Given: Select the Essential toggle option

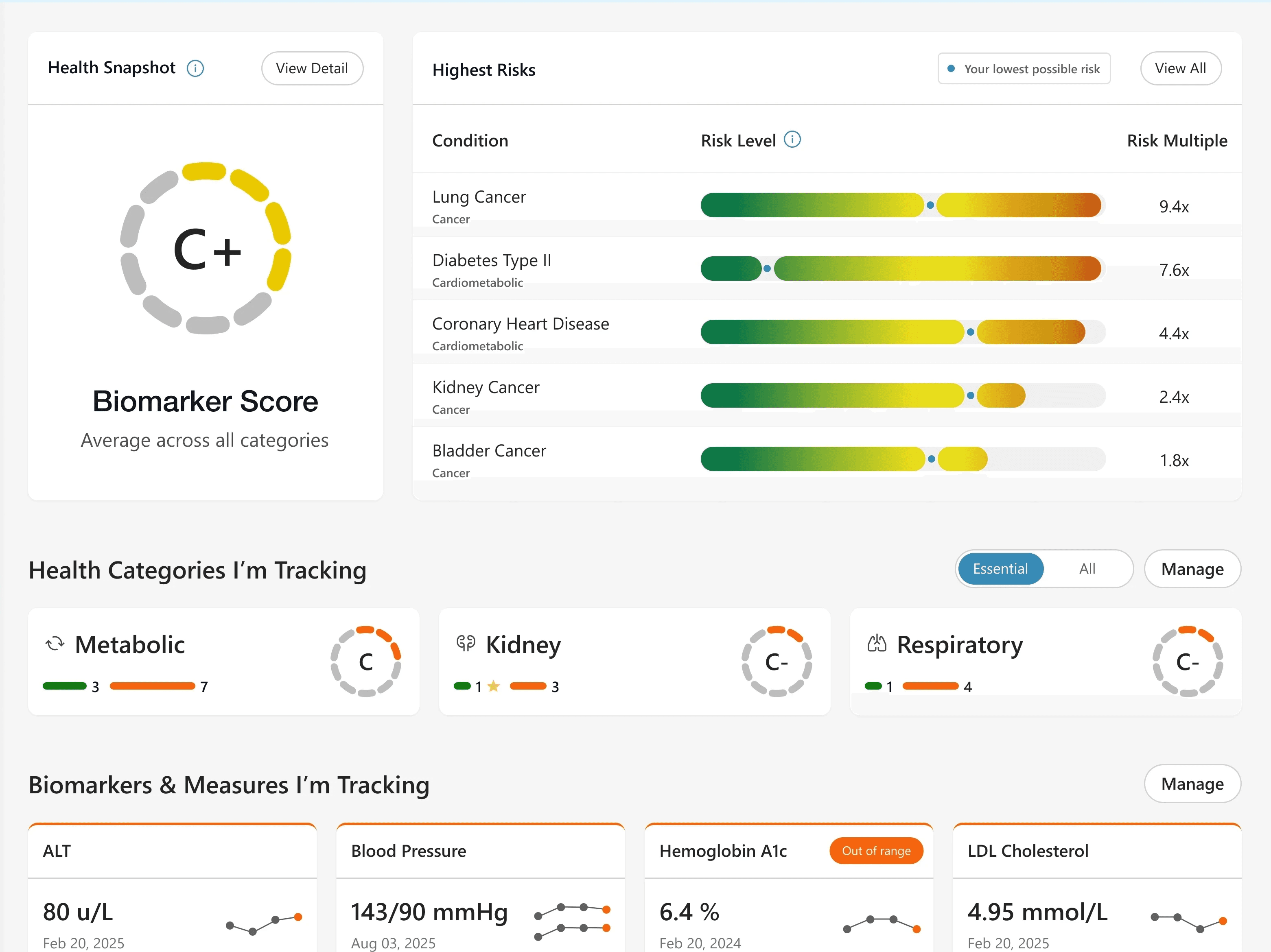Looking at the screenshot, I should pyautogui.click(x=1000, y=569).
